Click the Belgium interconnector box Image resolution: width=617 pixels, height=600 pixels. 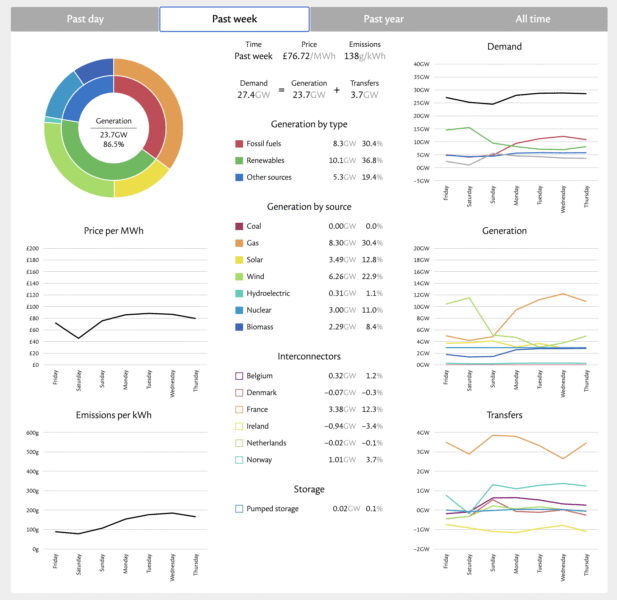click(x=239, y=376)
